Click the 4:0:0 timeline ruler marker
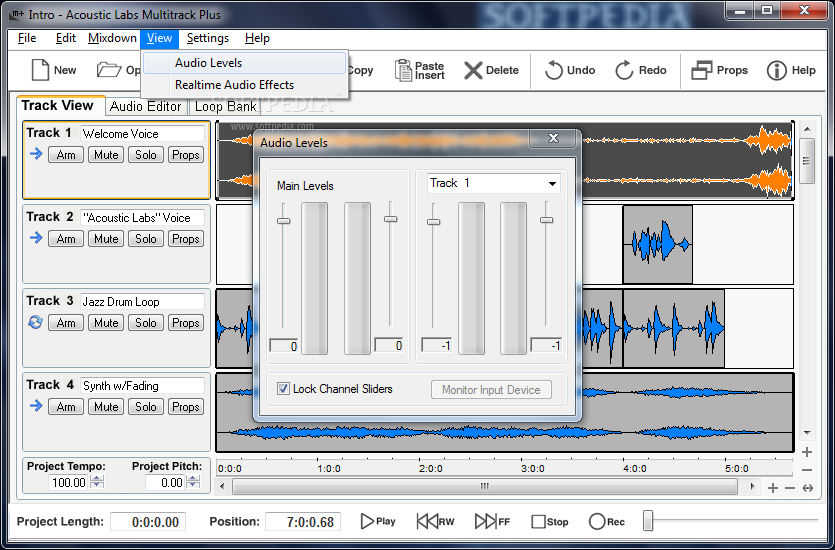The width and height of the screenshot is (835, 550). (635, 469)
